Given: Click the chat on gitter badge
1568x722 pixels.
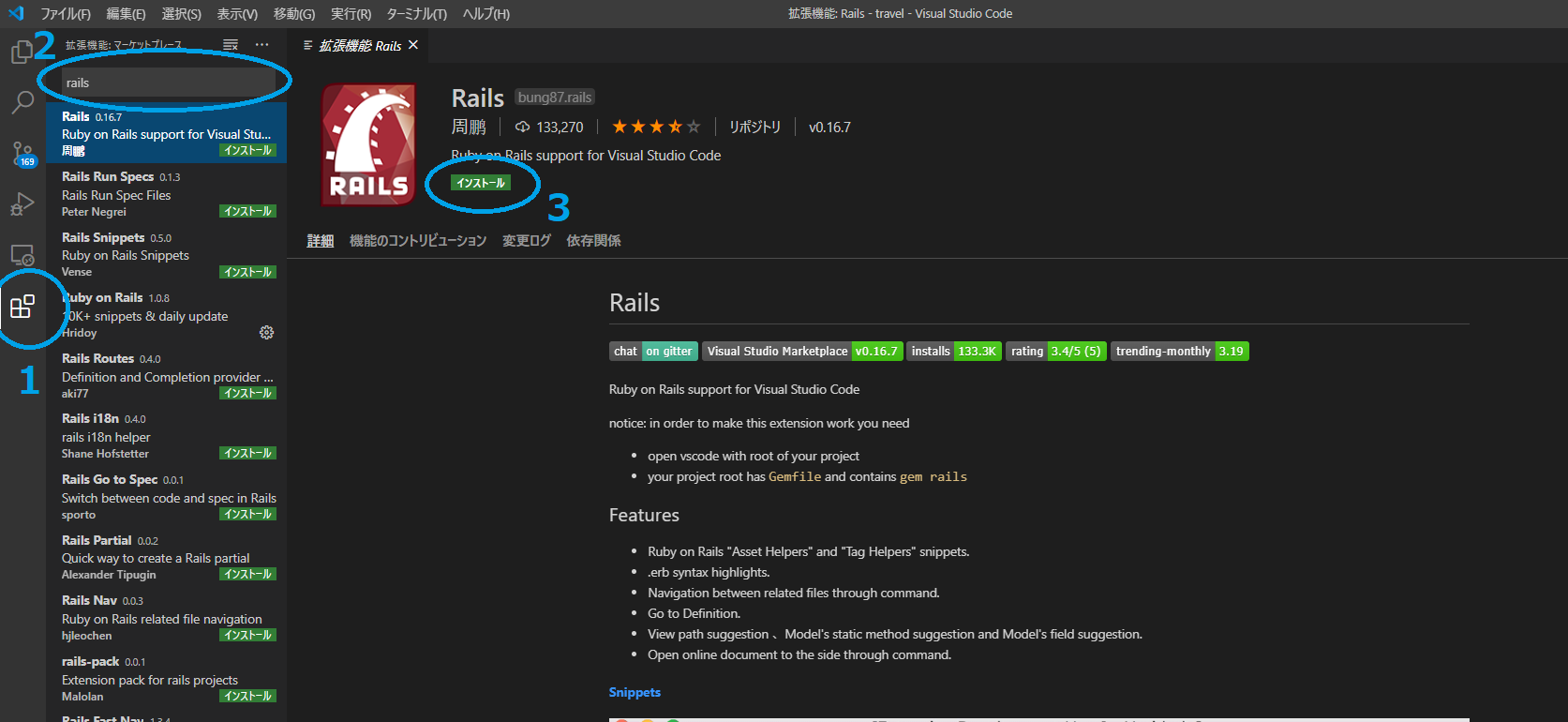Looking at the screenshot, I should pos(653,351).
